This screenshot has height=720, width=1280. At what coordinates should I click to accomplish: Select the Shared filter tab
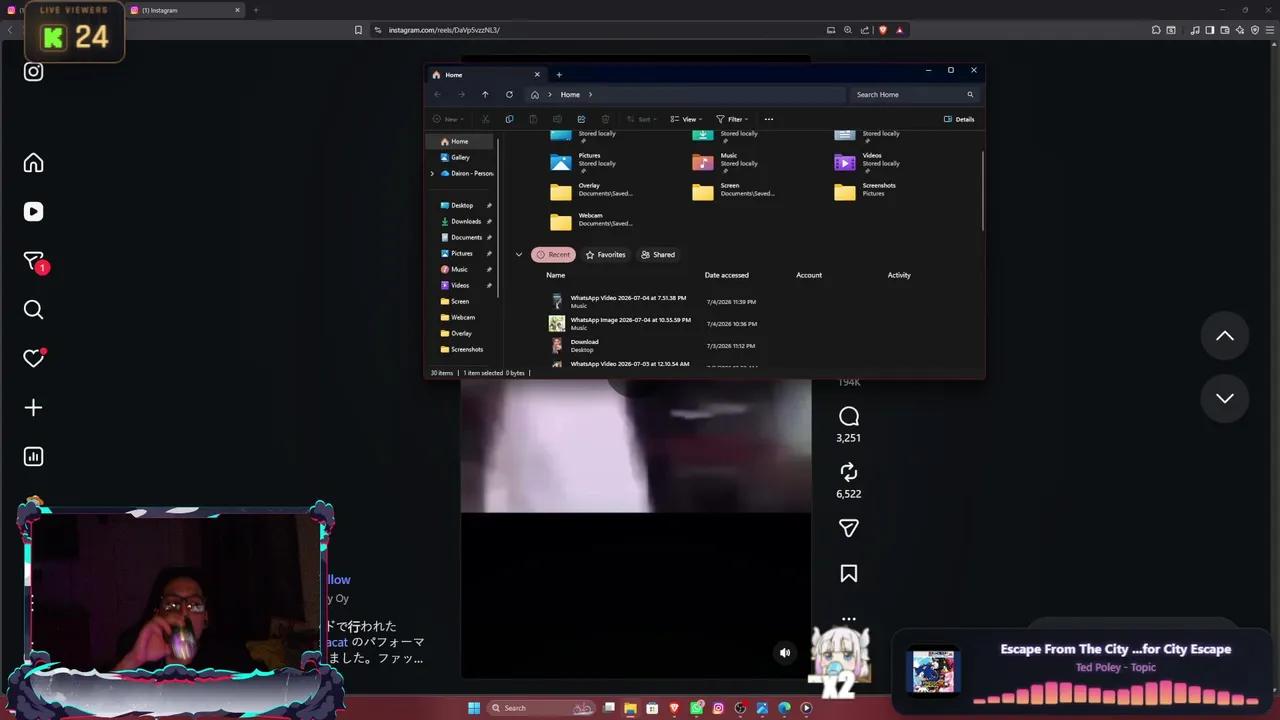pos(658,255)
